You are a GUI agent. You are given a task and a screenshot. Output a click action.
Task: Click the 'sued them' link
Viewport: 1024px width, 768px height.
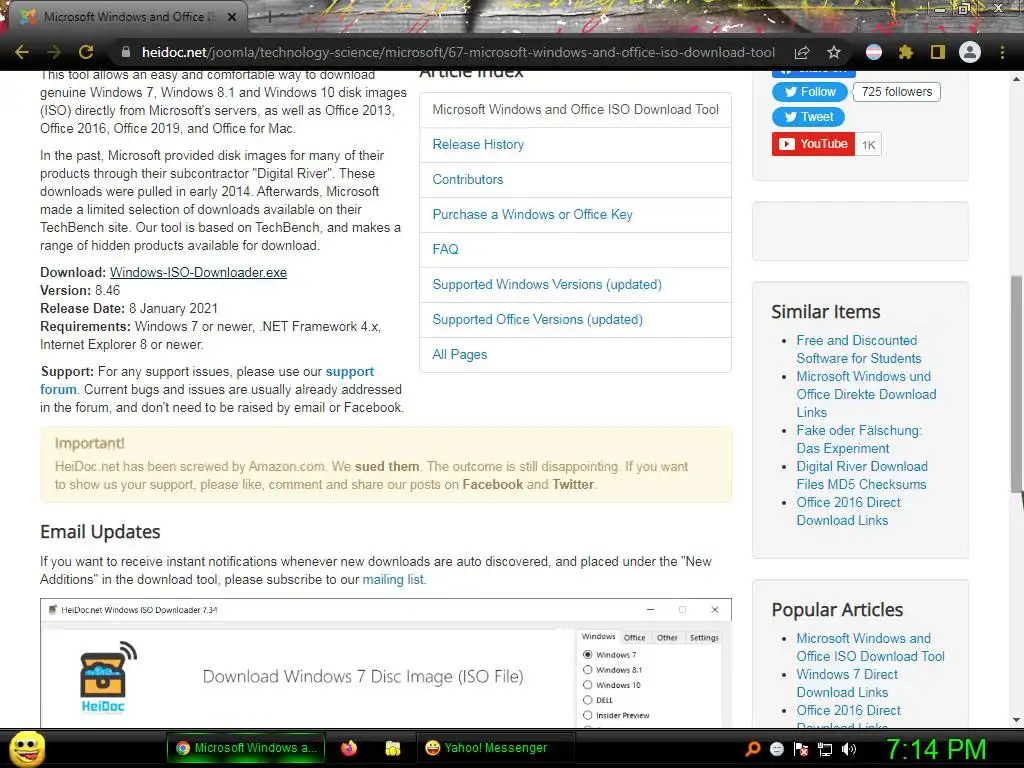(x=387, y=466)
